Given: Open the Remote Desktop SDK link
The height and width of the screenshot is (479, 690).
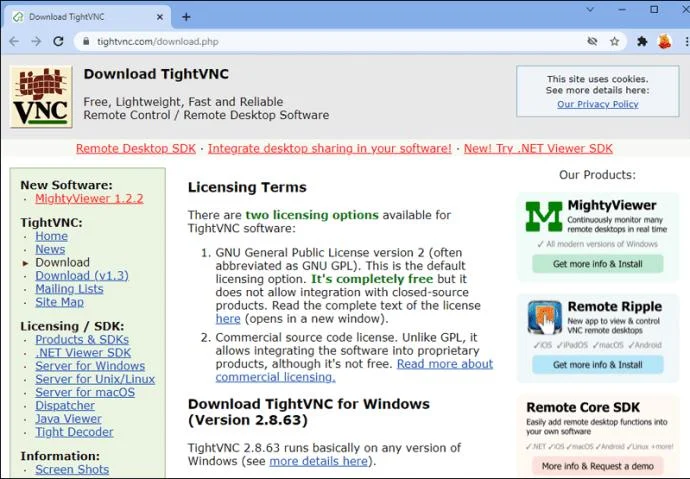Looking at the screenshot, I should 136,149.
